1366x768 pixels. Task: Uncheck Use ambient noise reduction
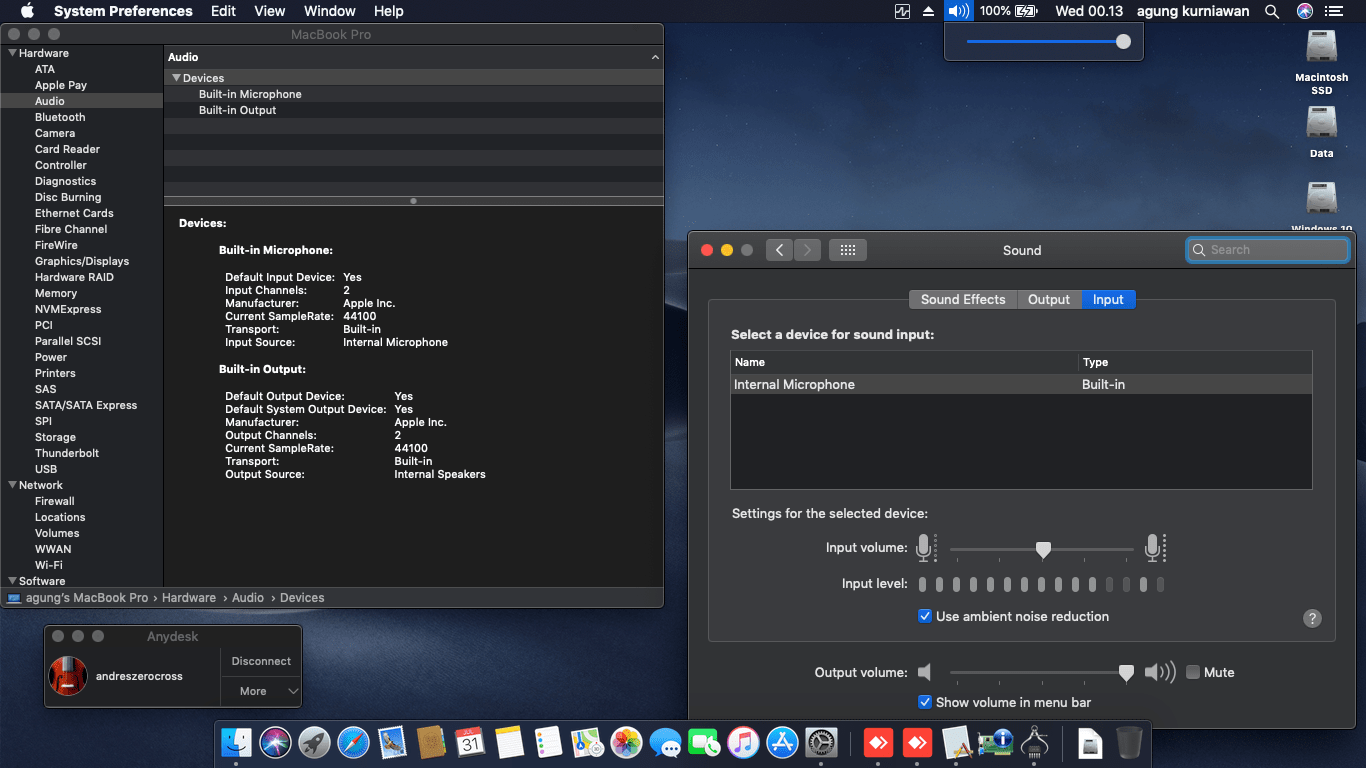coord(925,616)
